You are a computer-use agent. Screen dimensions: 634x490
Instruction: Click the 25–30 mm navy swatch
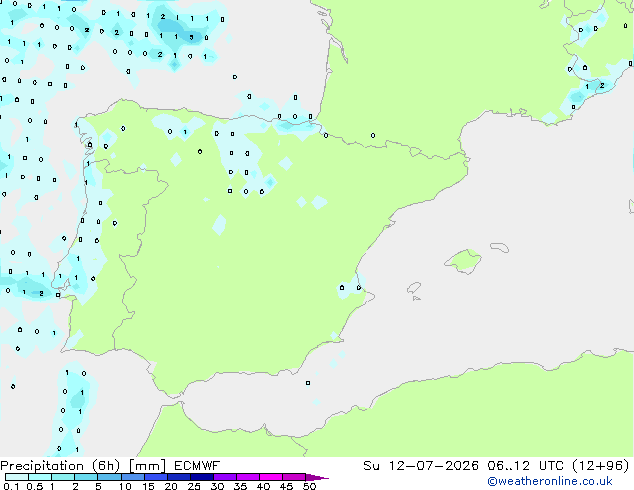(x=201, y=477)
